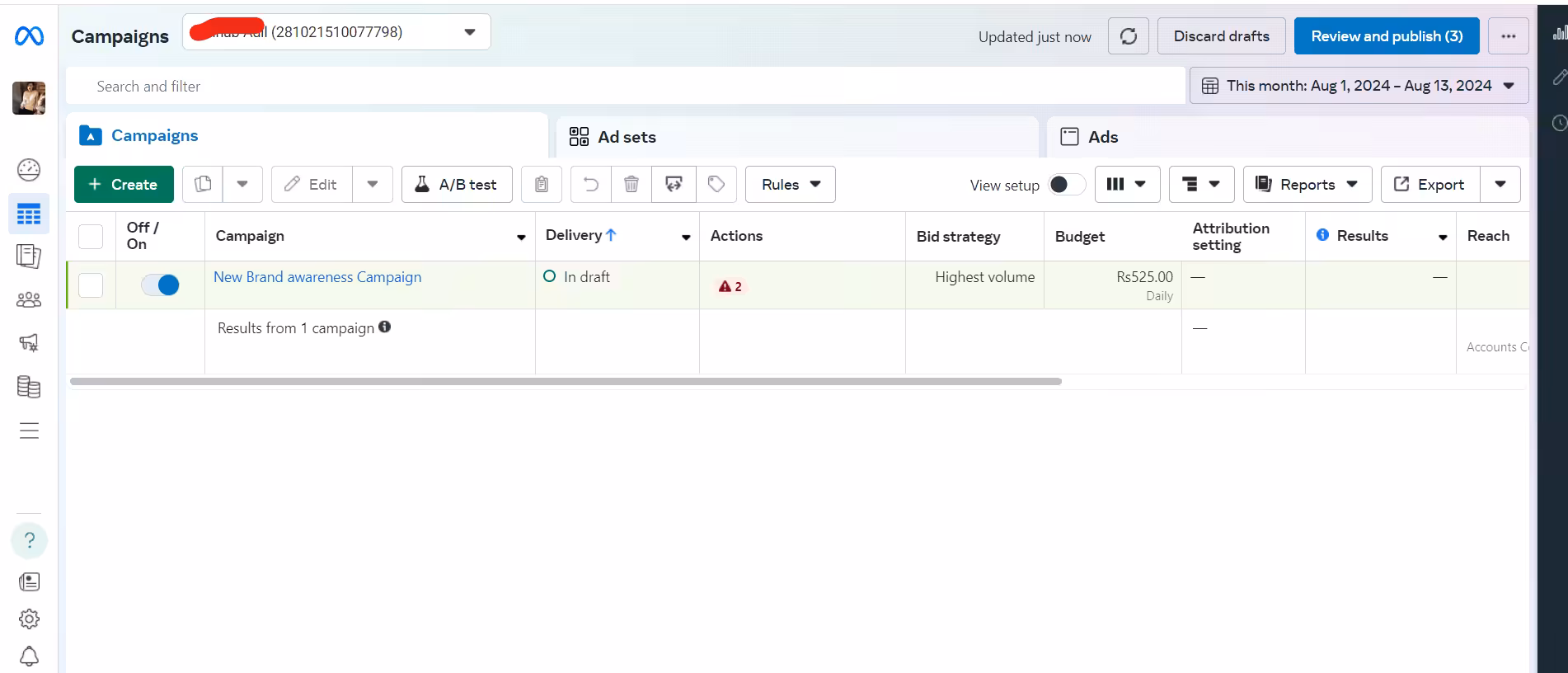Open Campaigns table icon in sidebar
1568x673 pixels.
[x=29, y=214]
